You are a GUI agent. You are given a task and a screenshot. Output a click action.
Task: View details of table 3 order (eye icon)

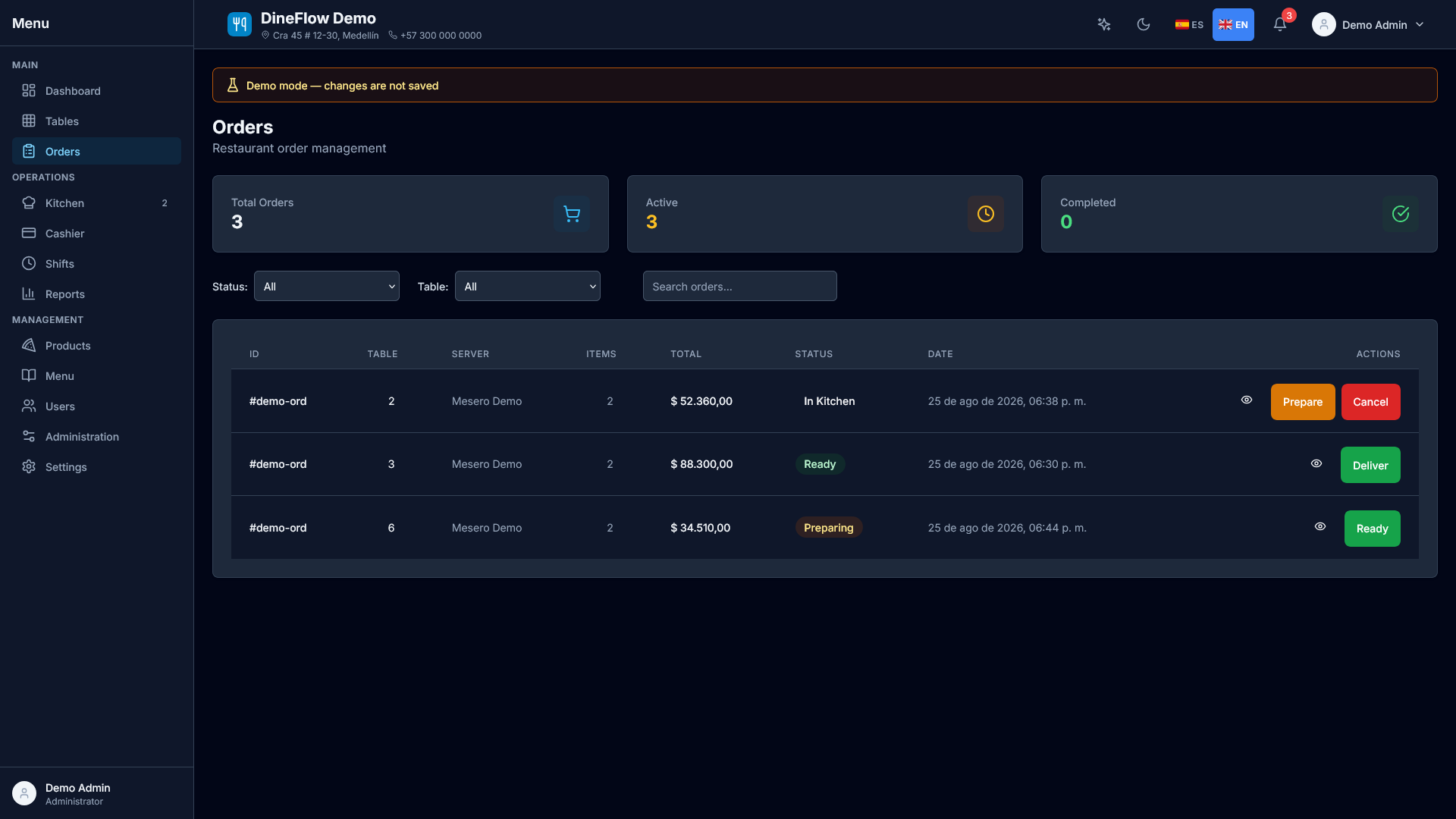pos(1316,463)
